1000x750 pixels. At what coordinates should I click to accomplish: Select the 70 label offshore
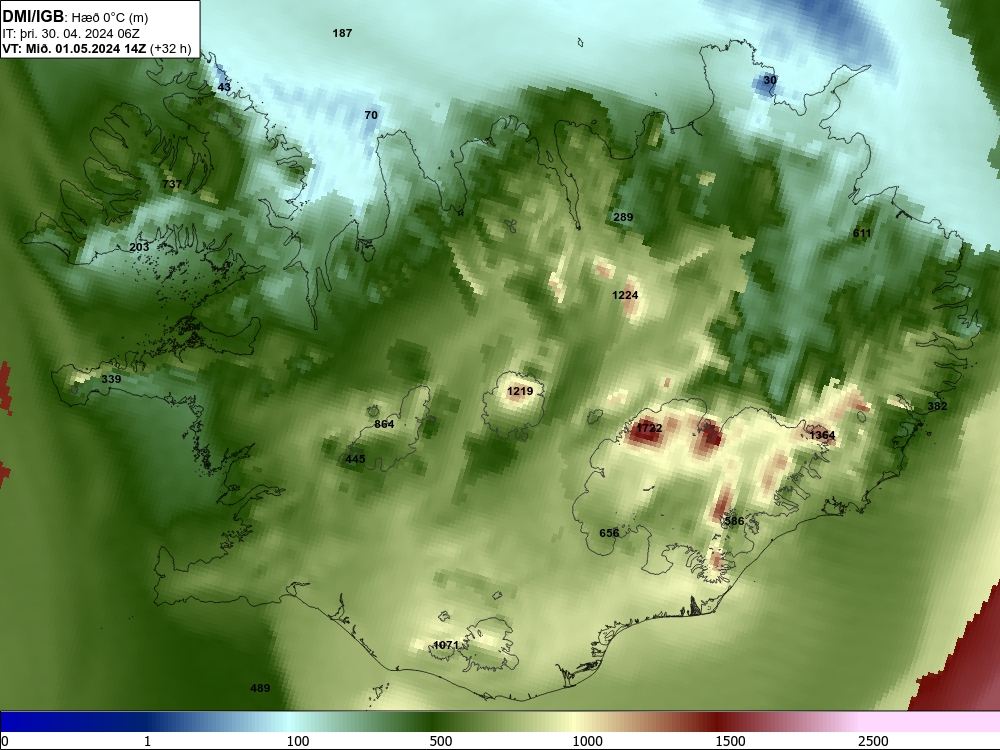pos(371,115)
